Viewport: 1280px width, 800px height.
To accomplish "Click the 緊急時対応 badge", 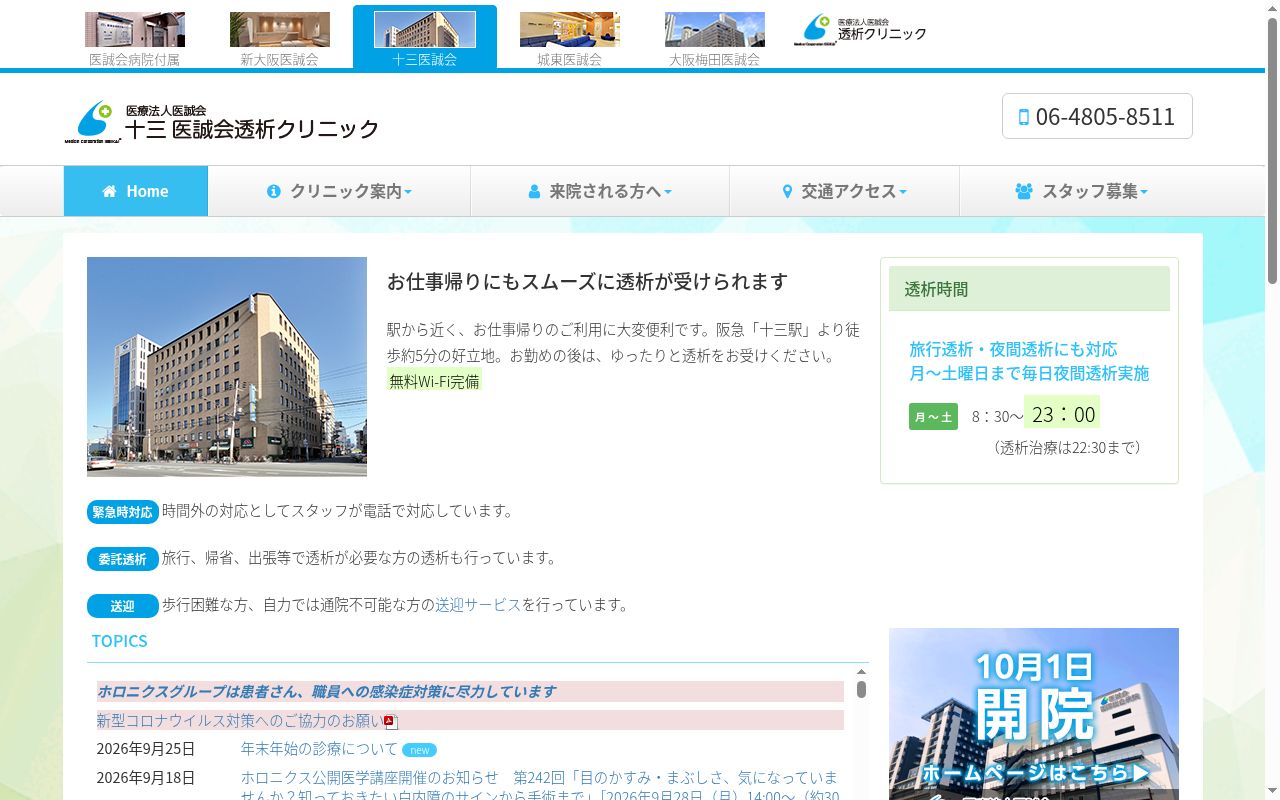I will click(123, 512).
